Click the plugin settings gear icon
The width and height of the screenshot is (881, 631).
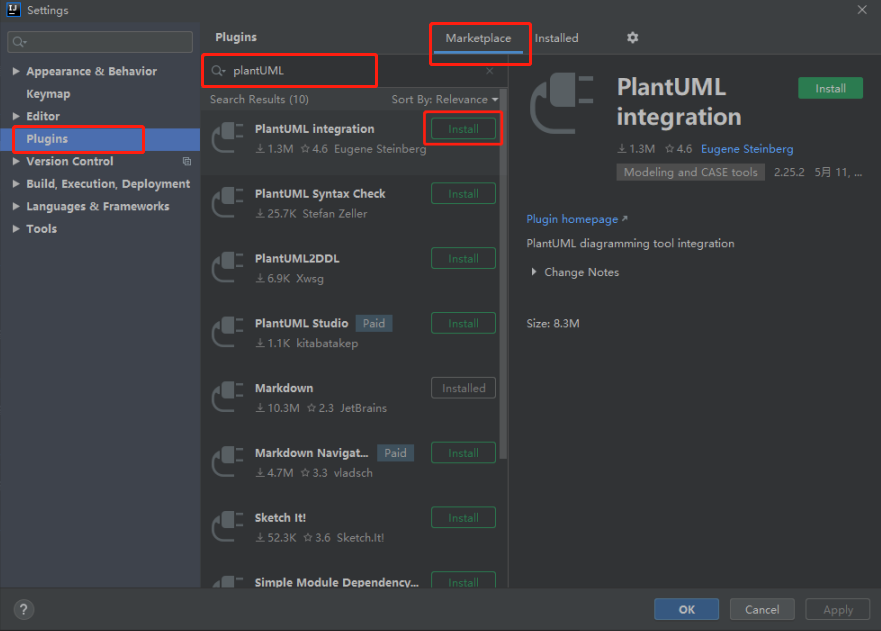pyautogui.click(x=632, y=38)
